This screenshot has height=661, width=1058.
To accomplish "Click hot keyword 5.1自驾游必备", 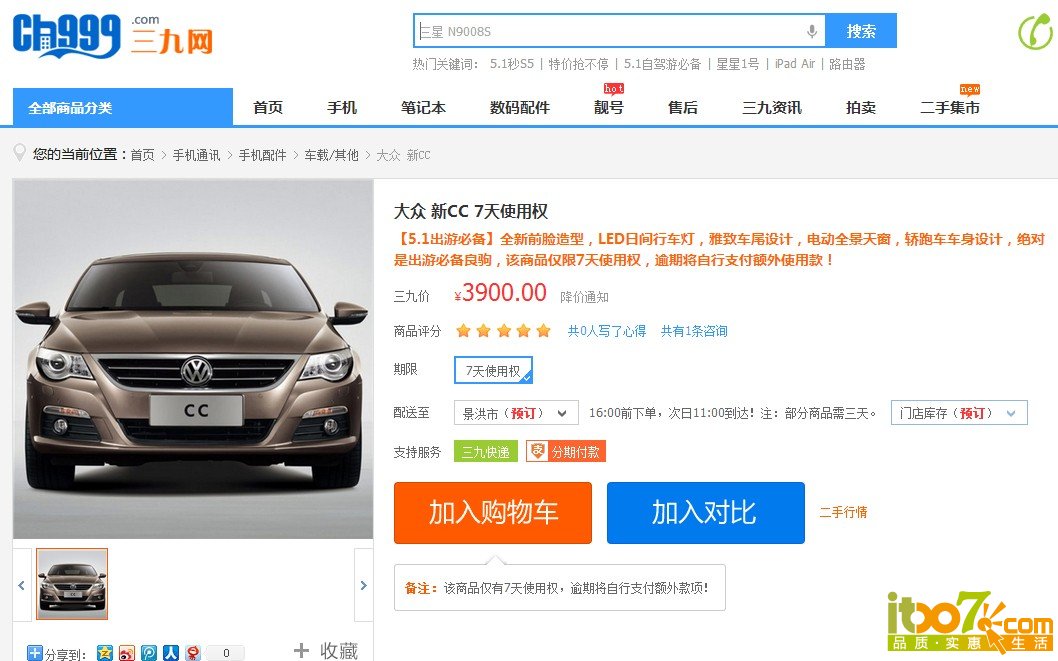I will 663,64.
